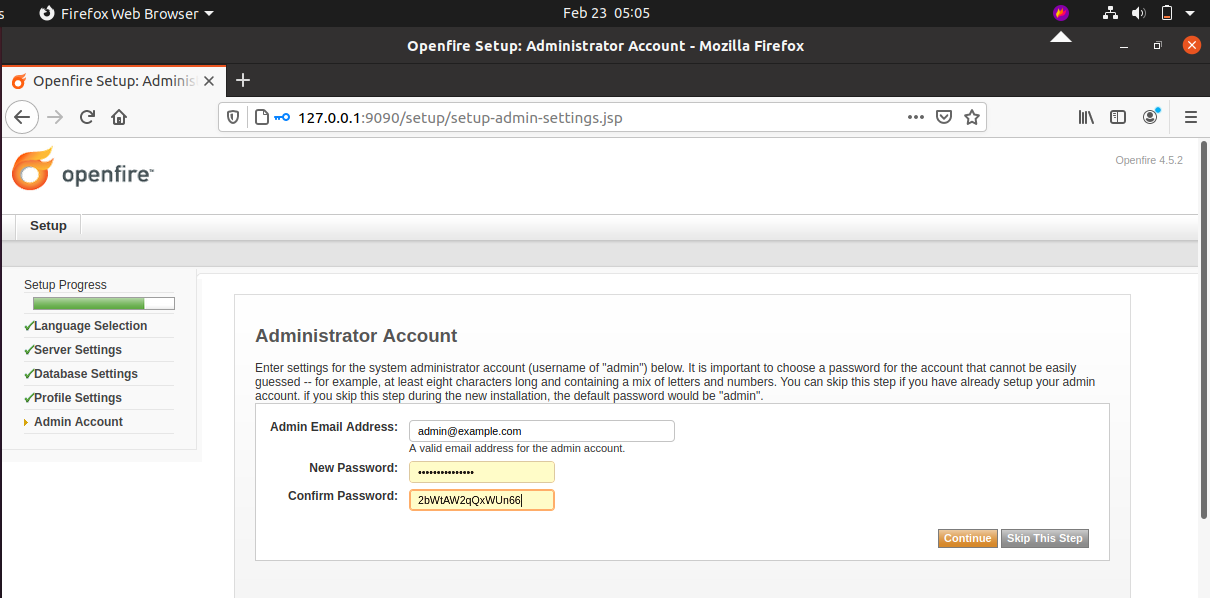
Task: Minimize the Firefox window
Action: [1123, 45]
